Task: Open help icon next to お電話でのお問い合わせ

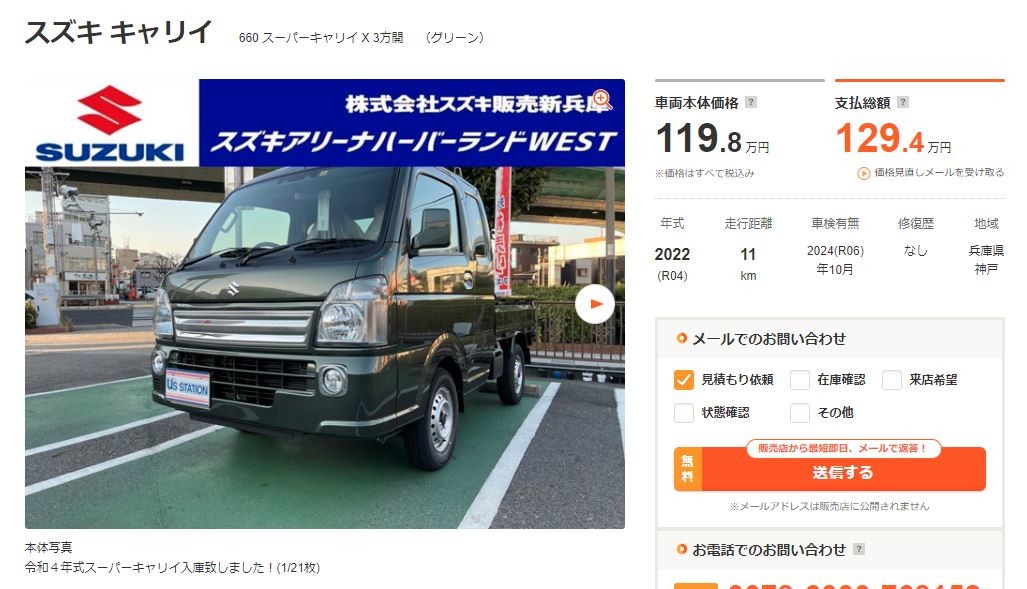Action: 859,549
